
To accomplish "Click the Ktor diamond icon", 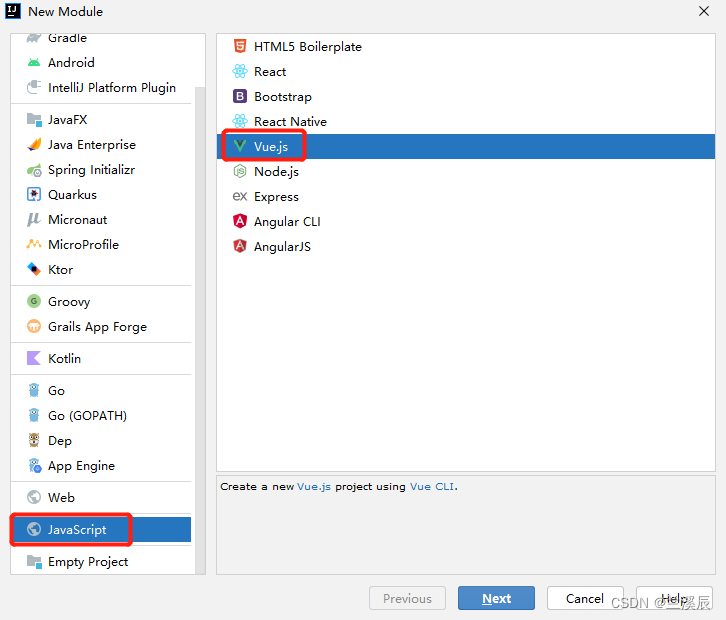I will pos(34,269).
